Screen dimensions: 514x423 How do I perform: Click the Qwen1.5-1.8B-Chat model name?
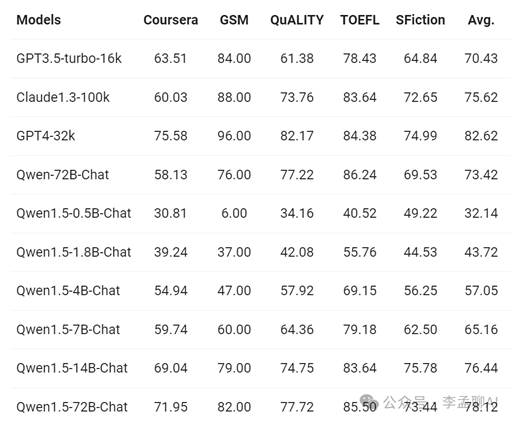74,252
